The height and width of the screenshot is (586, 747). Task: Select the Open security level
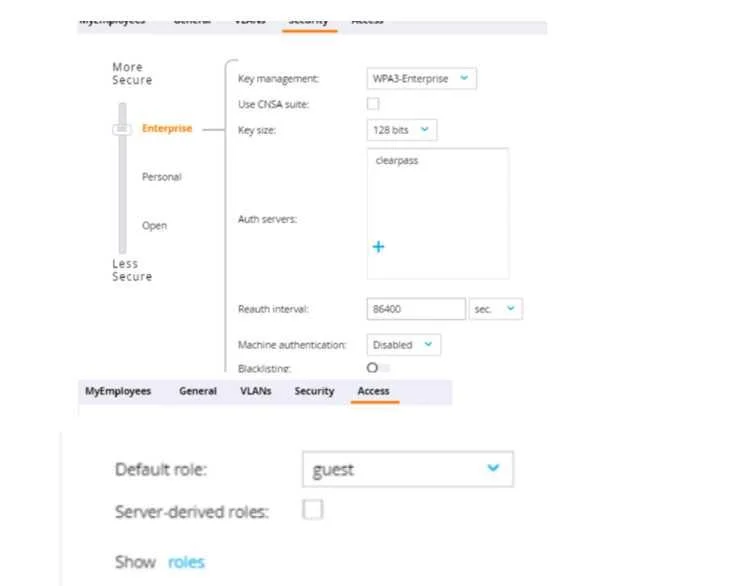point(154,226)
